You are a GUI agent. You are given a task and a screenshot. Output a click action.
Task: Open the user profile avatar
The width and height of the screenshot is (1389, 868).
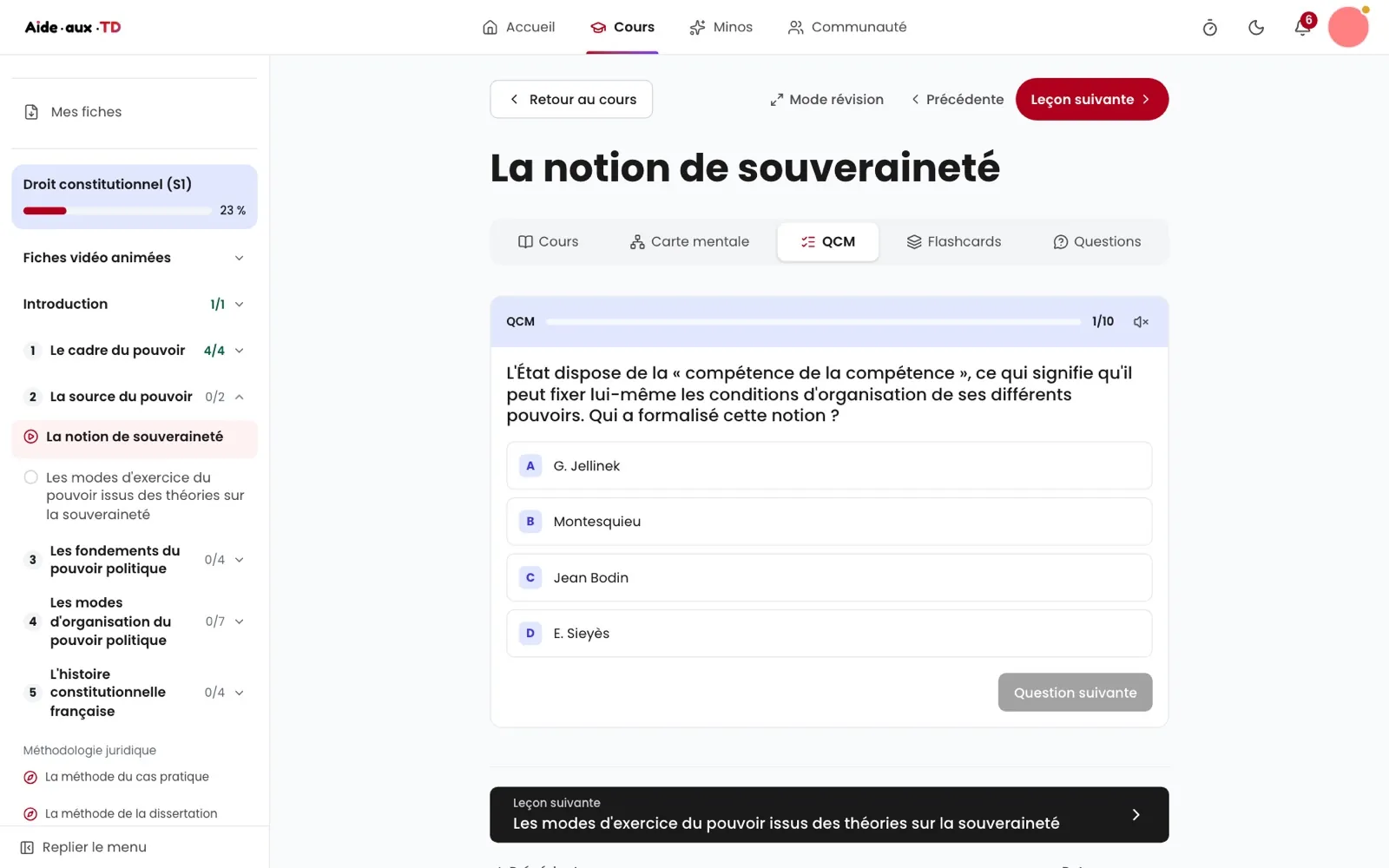pyautogui.click(x=1348, y=27)
